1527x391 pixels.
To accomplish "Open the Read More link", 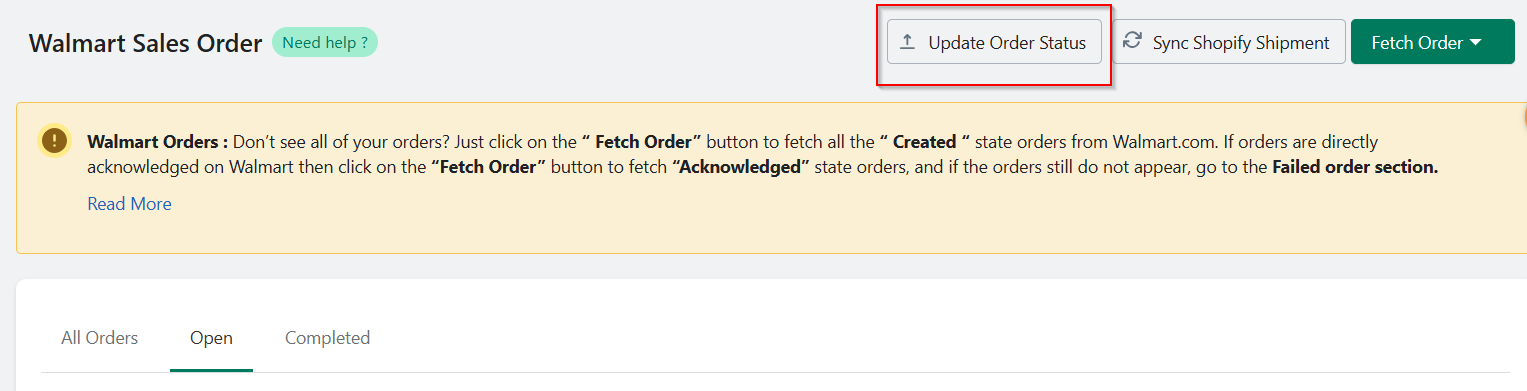I will 129,204.
